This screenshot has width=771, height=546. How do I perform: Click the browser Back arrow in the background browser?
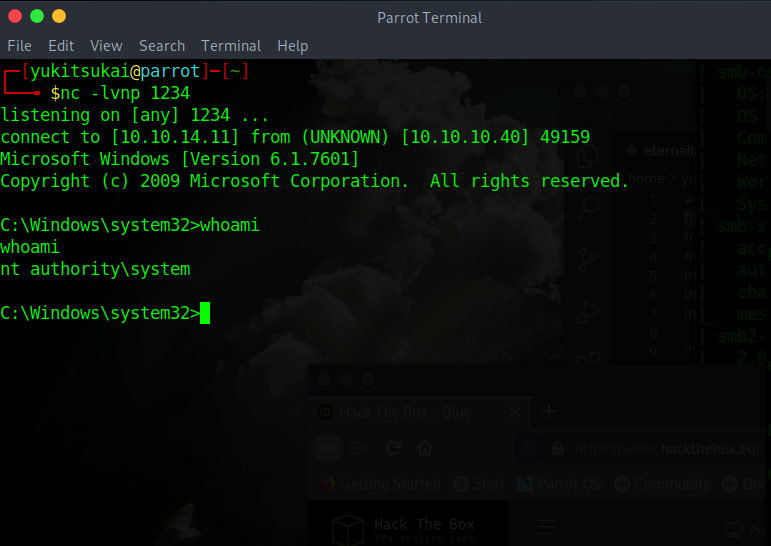(328, 448)
